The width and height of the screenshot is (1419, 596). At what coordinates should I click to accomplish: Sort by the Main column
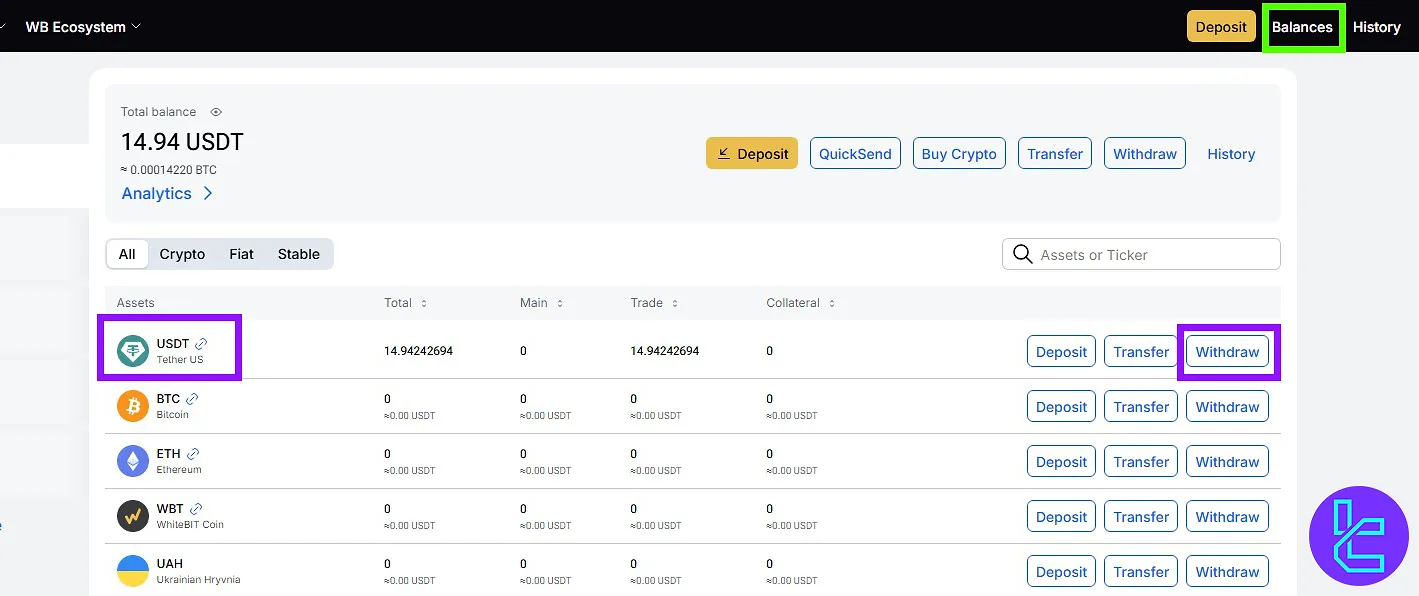540,303
